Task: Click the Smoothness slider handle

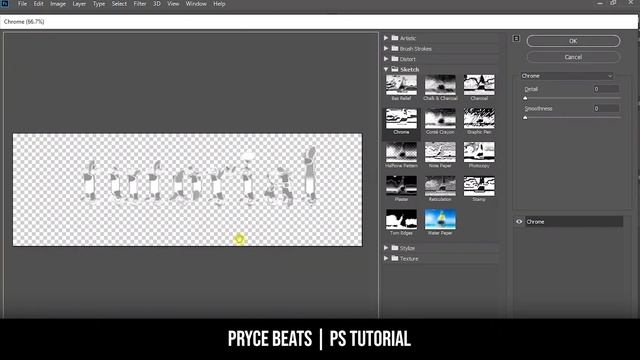Action: tap(525, 118)
